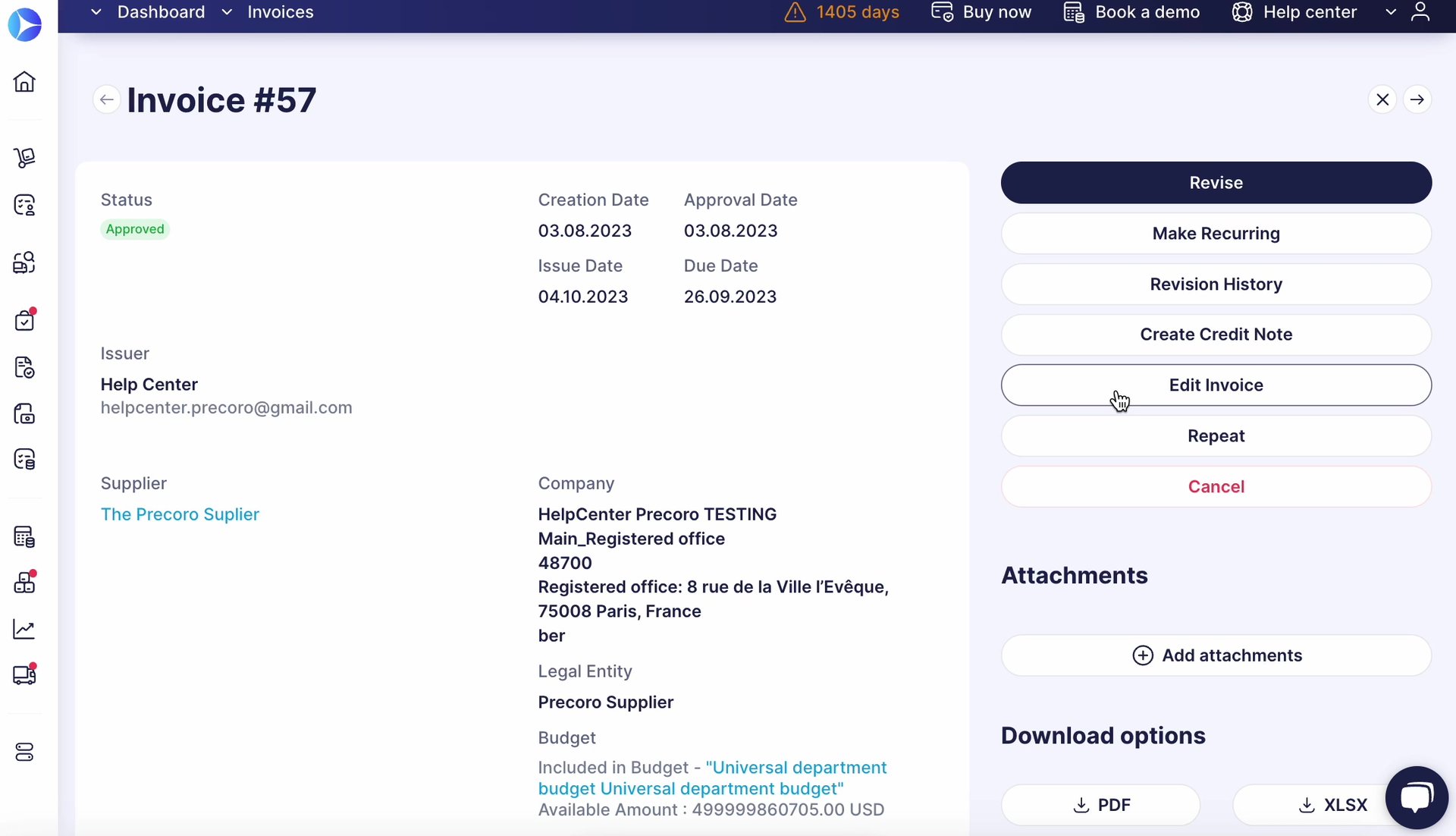Screen dimensions: 1456x836
Task: Open the Home dashboard from the sidebar
Action: (25, 81)
